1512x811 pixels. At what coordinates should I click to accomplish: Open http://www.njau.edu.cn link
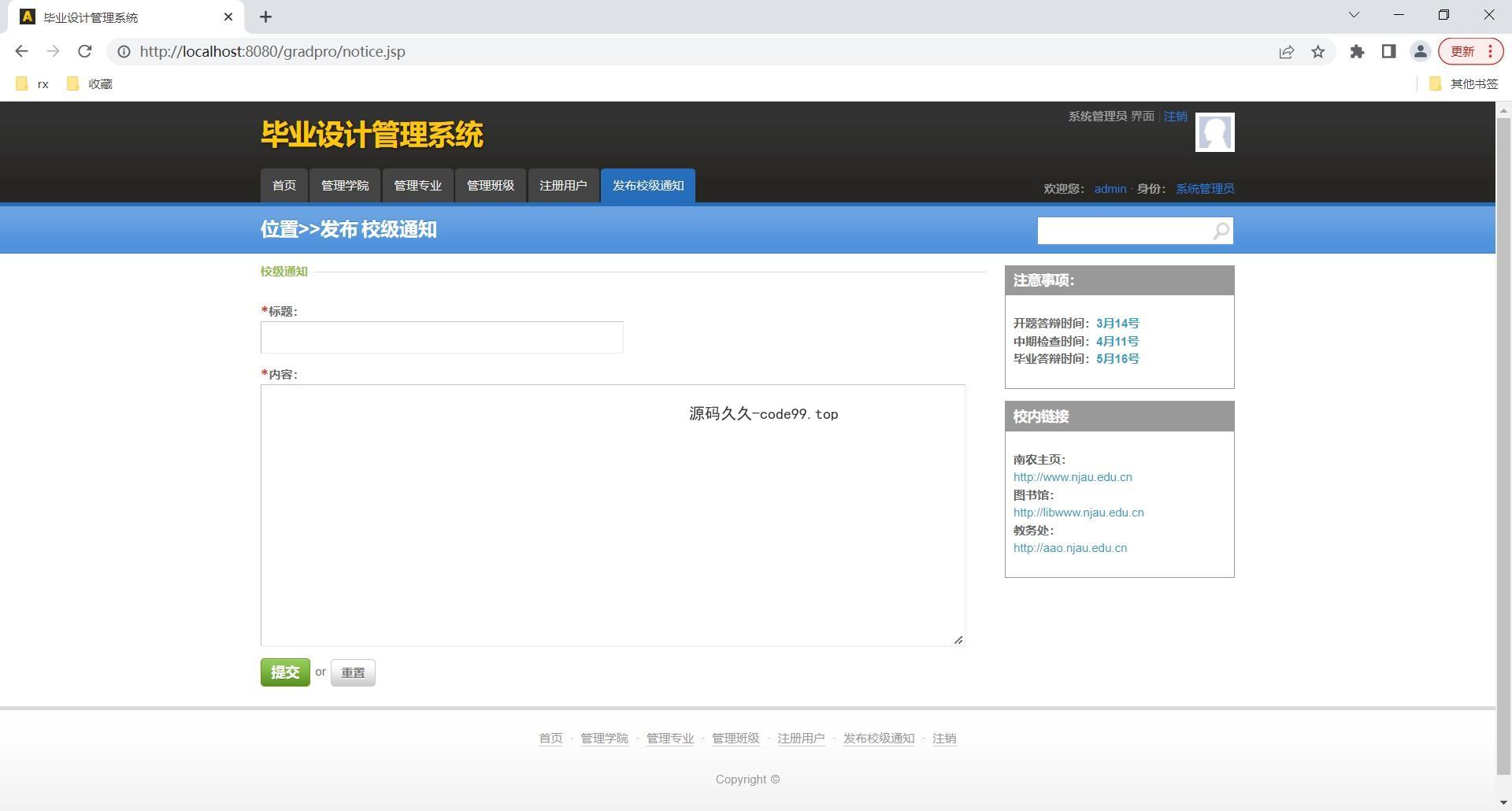(x=1073, y=477)
